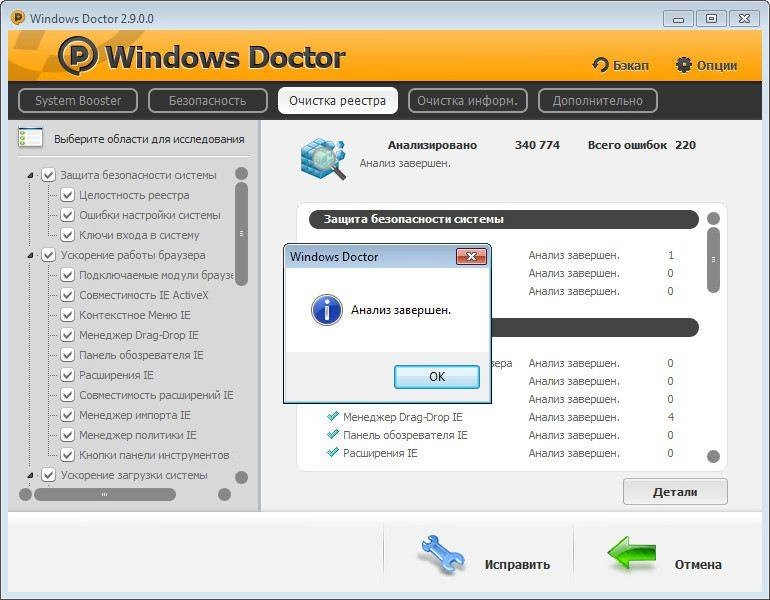Click horizontal scrollbar right round button

pos(224,494)
